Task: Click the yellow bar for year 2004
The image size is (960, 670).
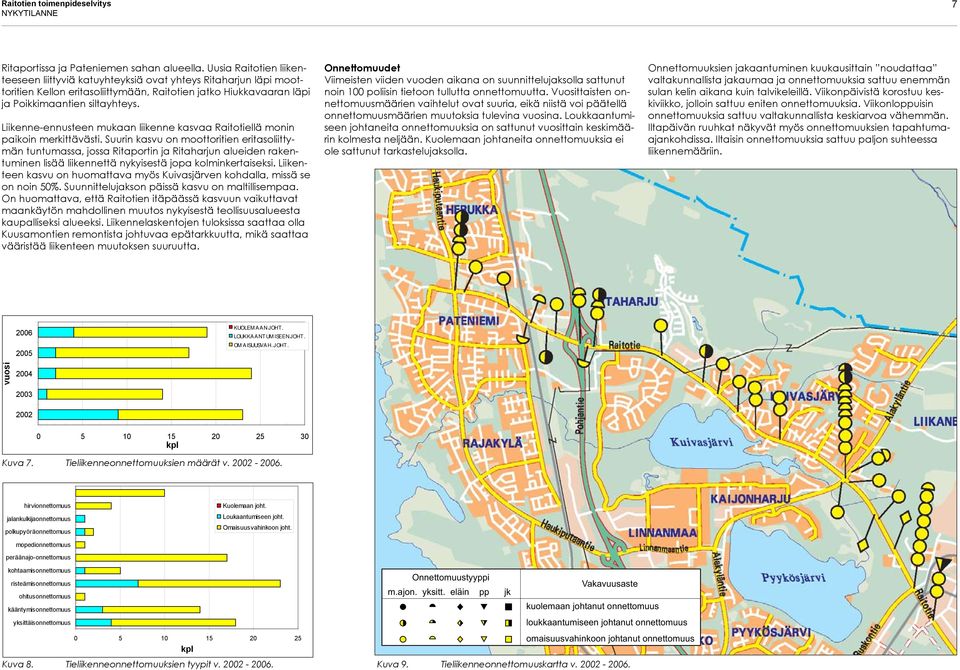Action: tap(154, 374)
